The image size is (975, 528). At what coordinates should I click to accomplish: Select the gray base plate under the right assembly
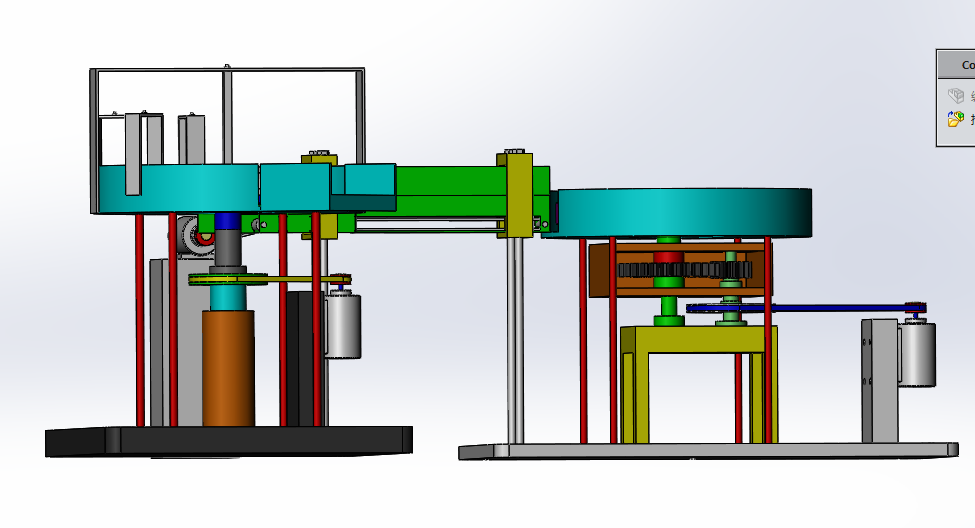coord(708,451)
